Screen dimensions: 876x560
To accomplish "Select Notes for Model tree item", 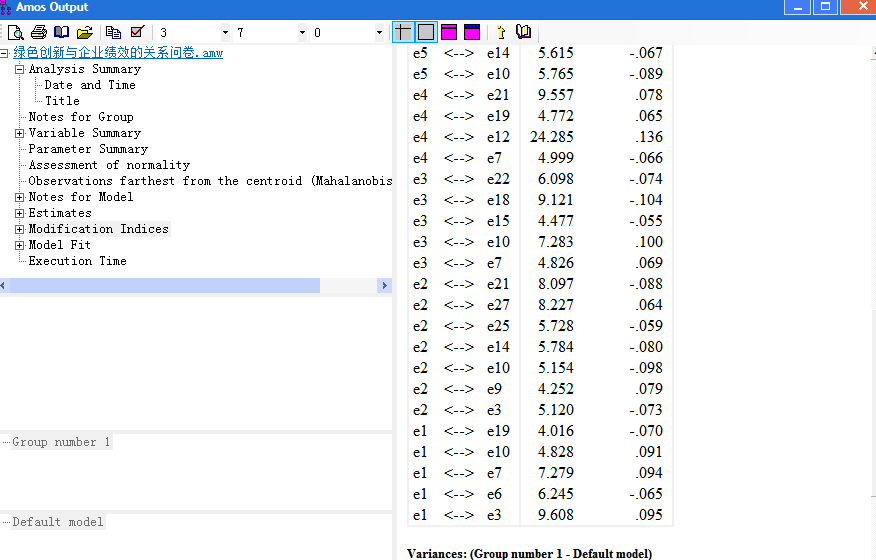I will (x=81, y=197).
